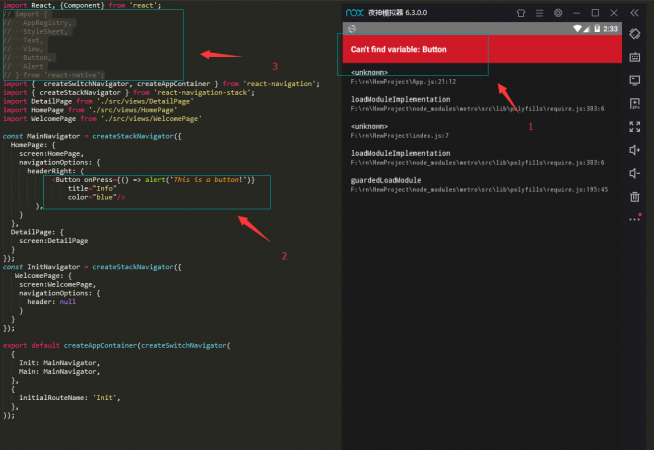Screen dimensions: 654x450
Task: Click the "export default createAppContainer" line
Action: 116,345
